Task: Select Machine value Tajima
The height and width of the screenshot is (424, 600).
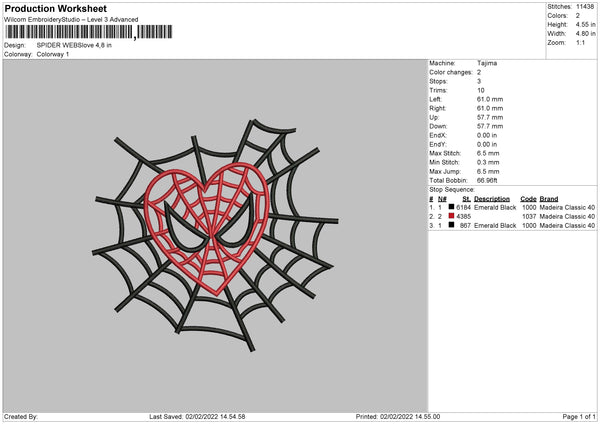Action: point(487,63)
